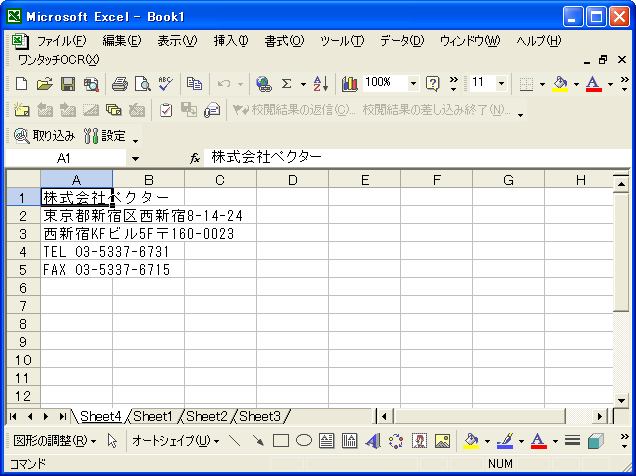Viewport: 636px width, 476px height.
Task: Save workbook using floppy disk icon
Action: (x=68, y=84)
